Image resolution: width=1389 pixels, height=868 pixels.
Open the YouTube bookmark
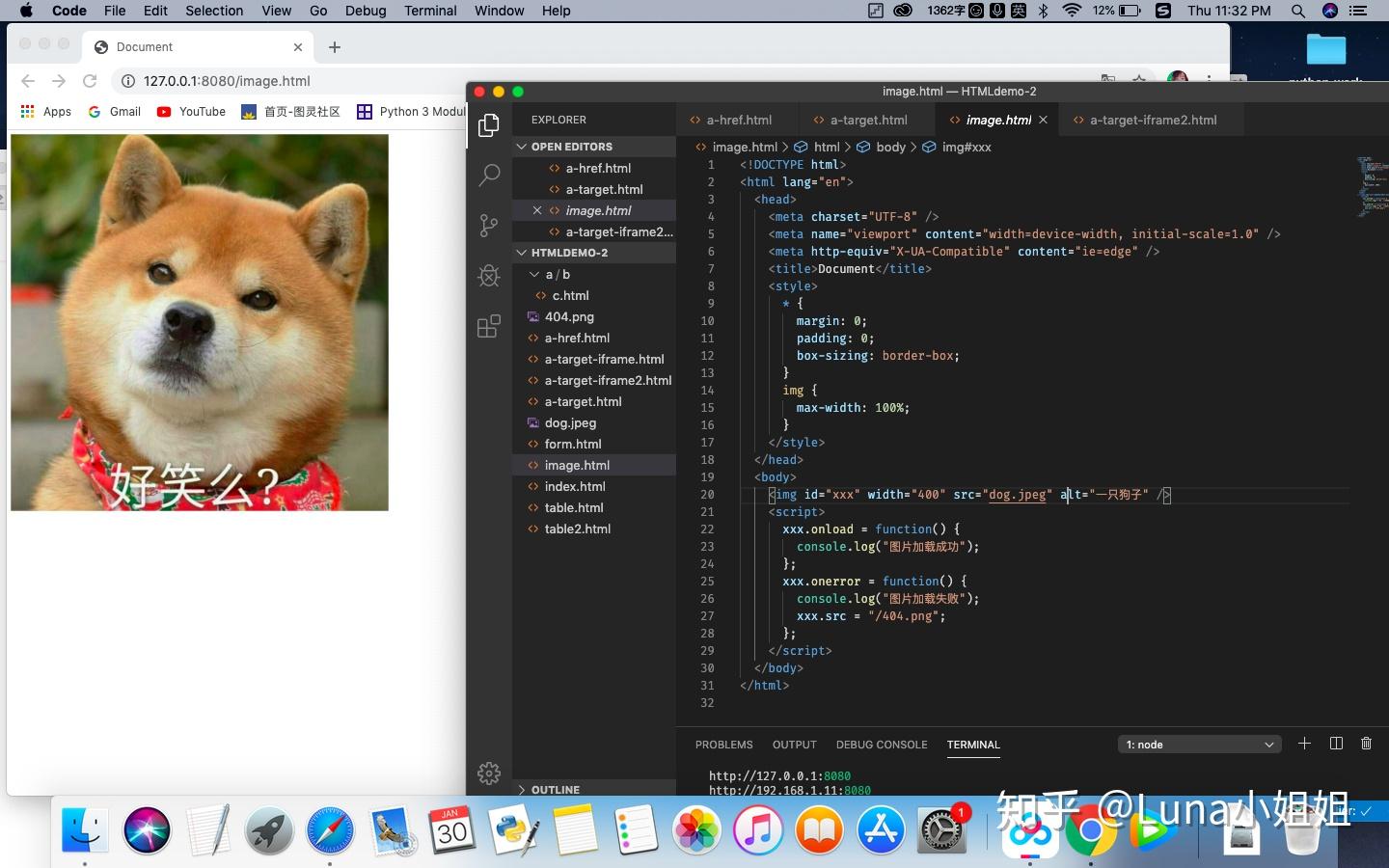[x=191, y=112]
